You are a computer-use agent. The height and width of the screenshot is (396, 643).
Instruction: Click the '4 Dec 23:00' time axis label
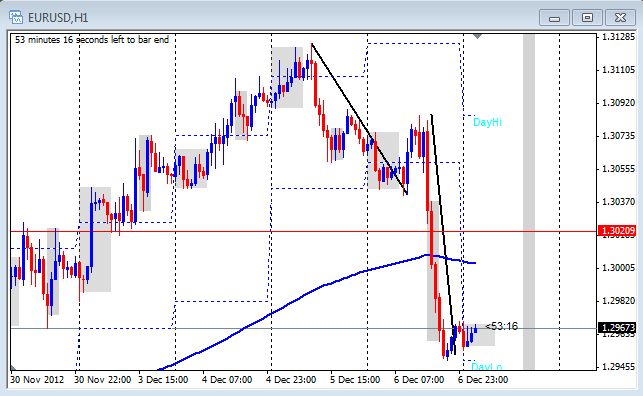pyautogui.click(x=291, y=380)
